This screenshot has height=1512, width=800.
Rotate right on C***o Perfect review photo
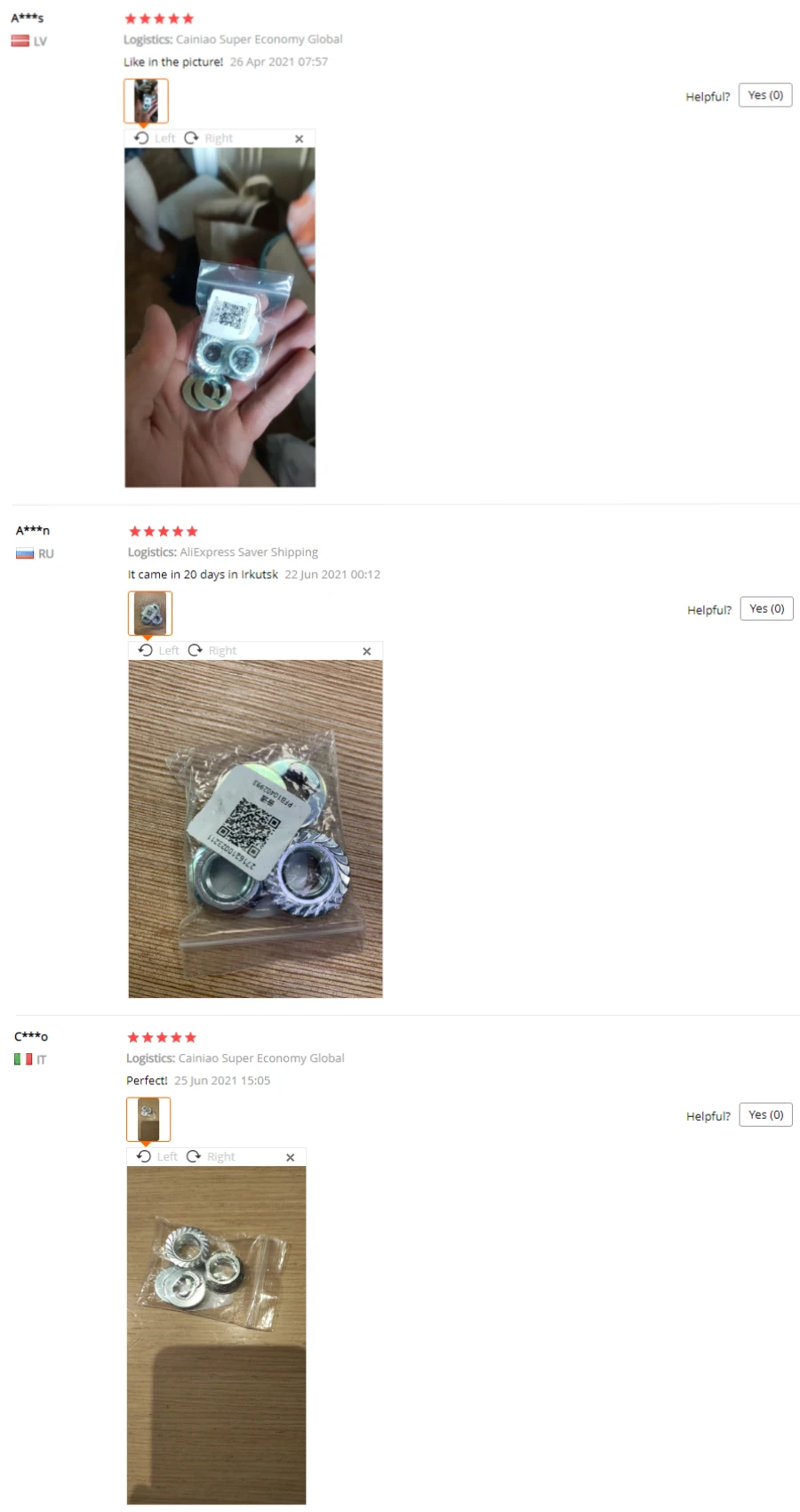(x=211, y=1156)
